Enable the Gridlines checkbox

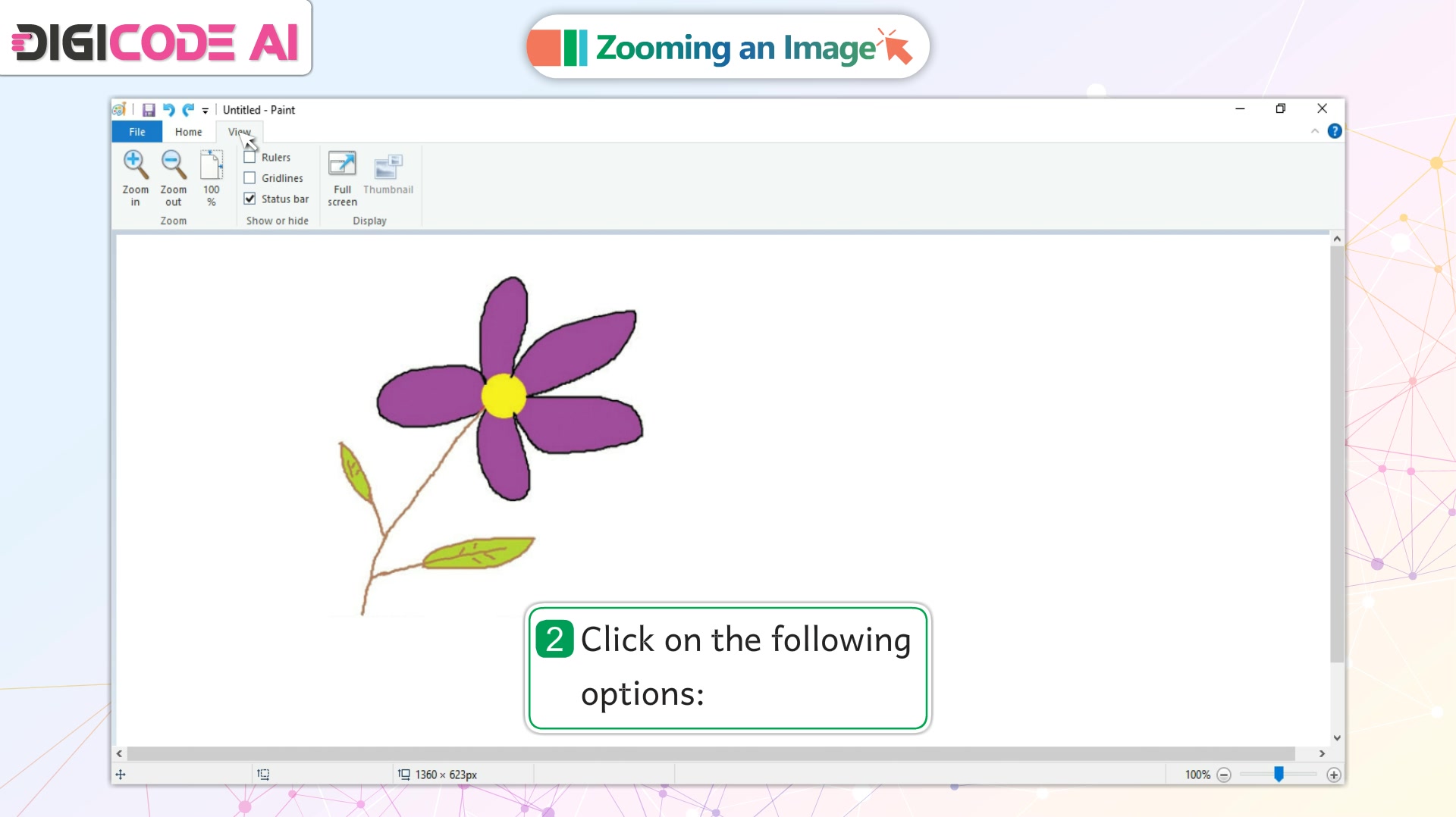tap(249, 178)
